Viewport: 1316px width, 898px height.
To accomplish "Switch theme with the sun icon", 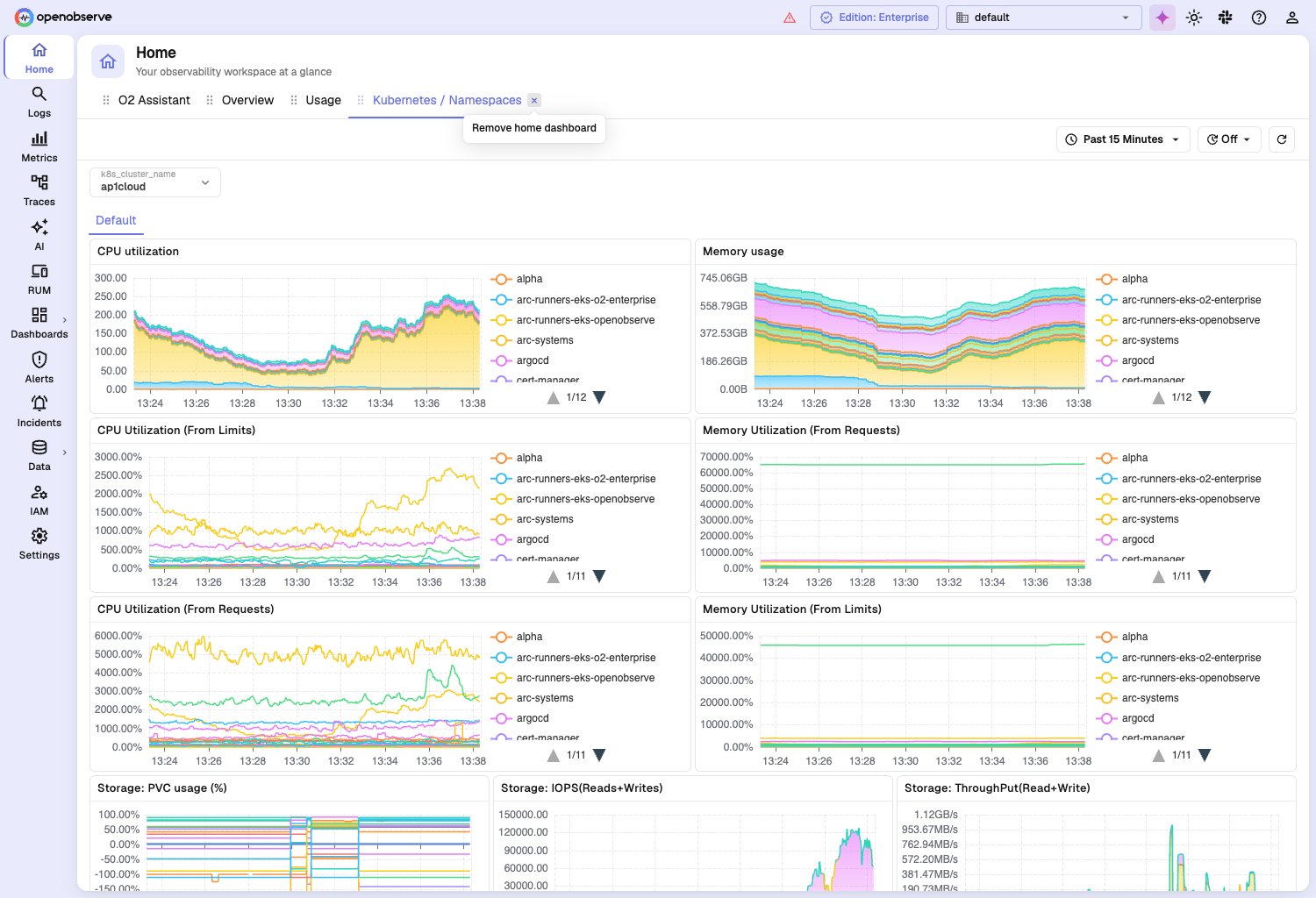I will tap(1194, 18).
